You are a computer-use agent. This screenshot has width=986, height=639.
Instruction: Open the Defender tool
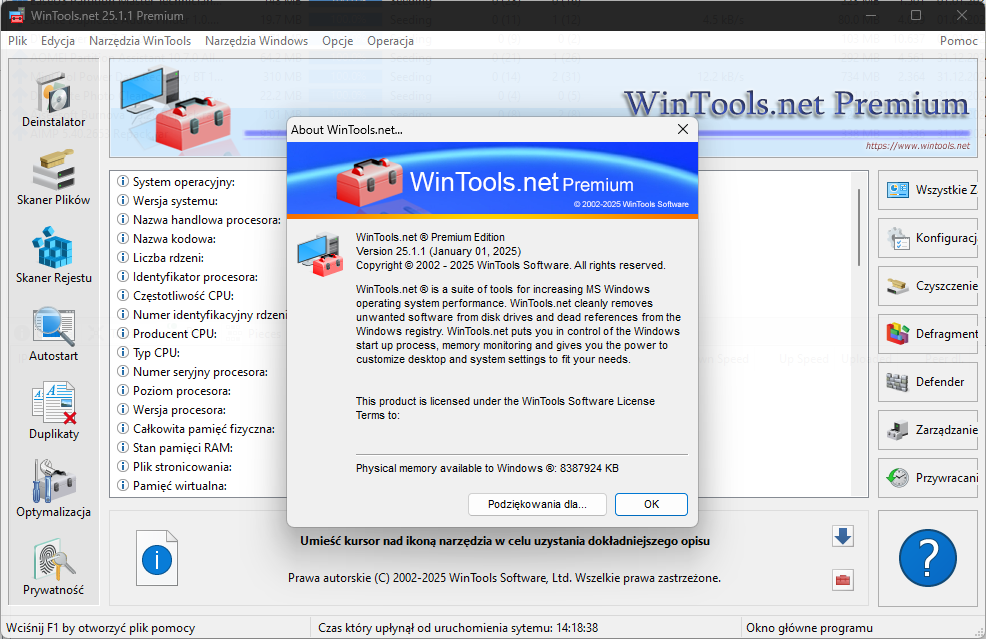point(928,382)
